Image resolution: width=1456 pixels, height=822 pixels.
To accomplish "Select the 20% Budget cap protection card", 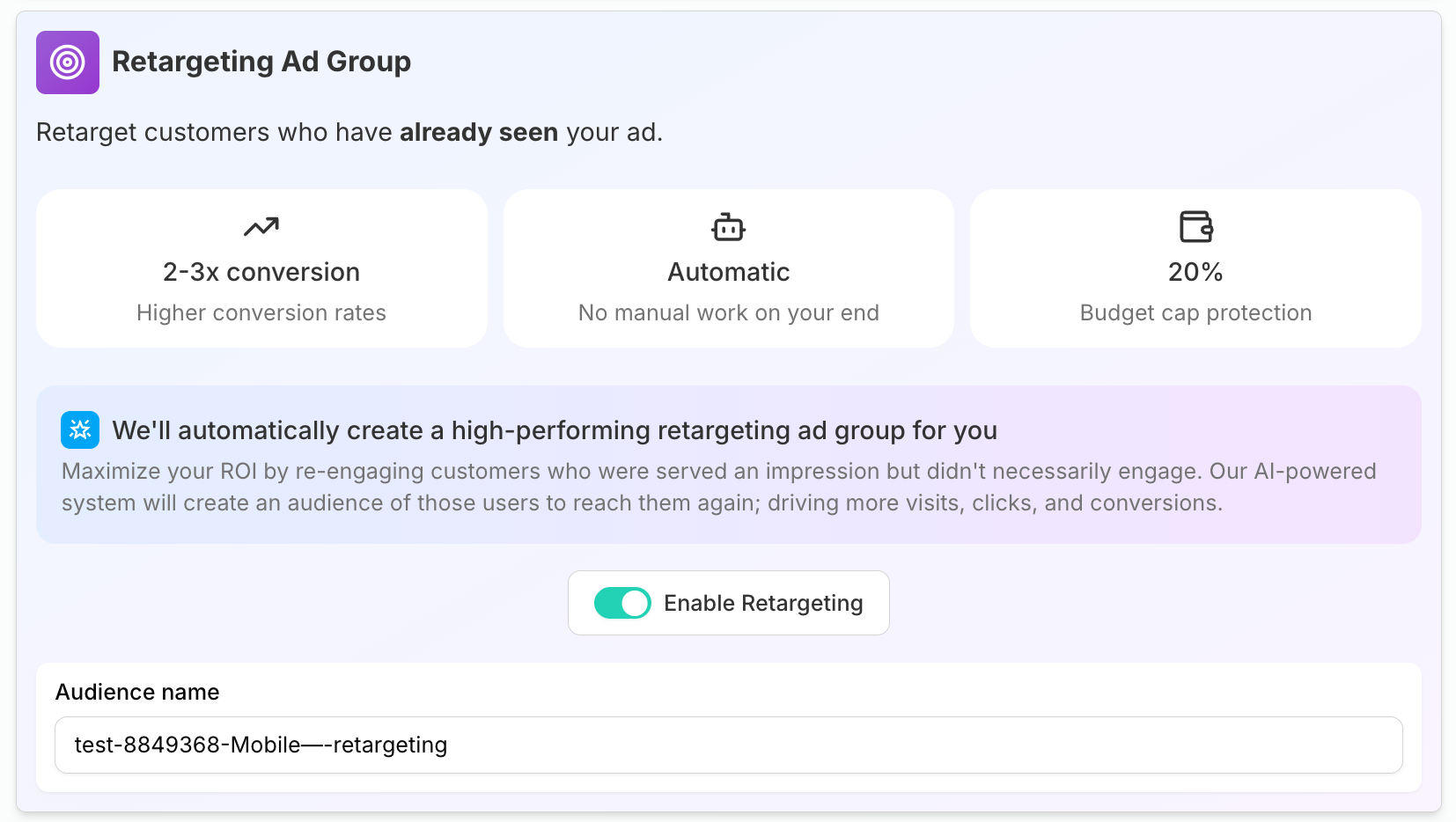I will [1195, 268].
